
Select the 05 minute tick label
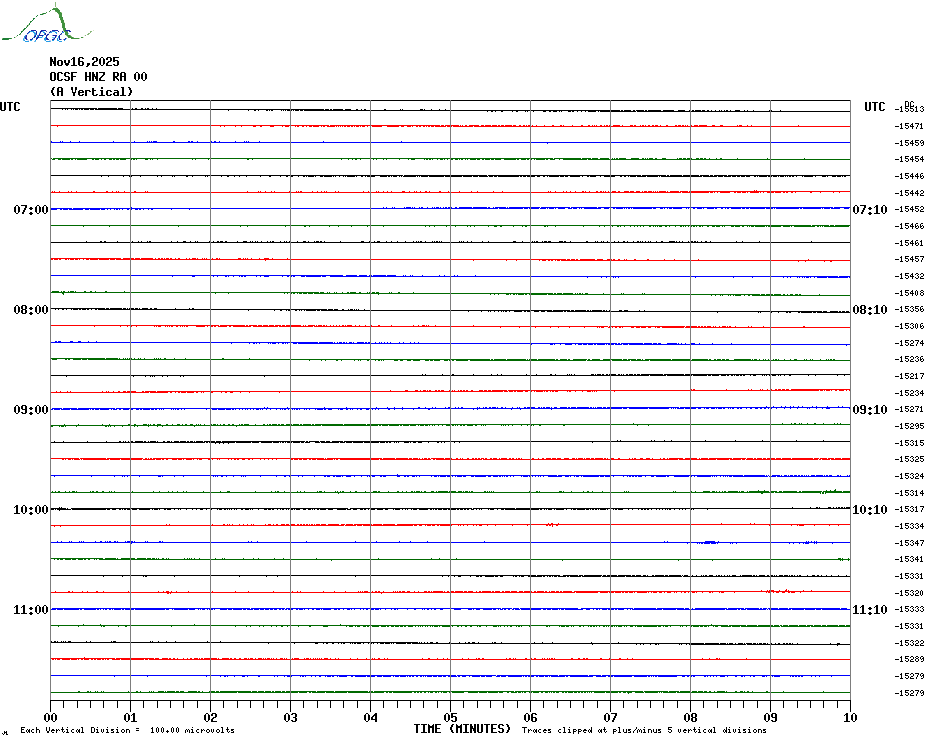[x=450, y=717]
